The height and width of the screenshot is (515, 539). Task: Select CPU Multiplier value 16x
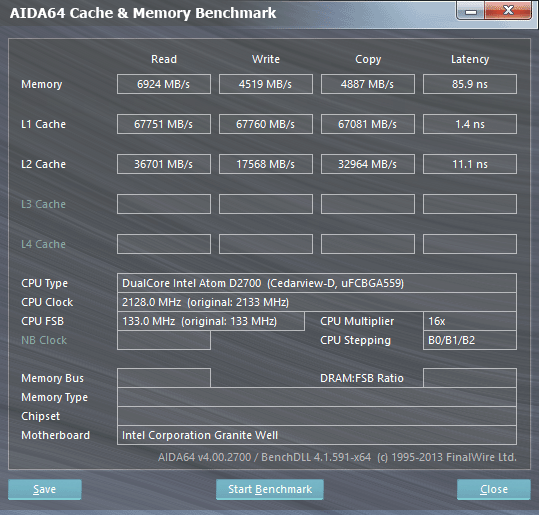coord(470,321)
